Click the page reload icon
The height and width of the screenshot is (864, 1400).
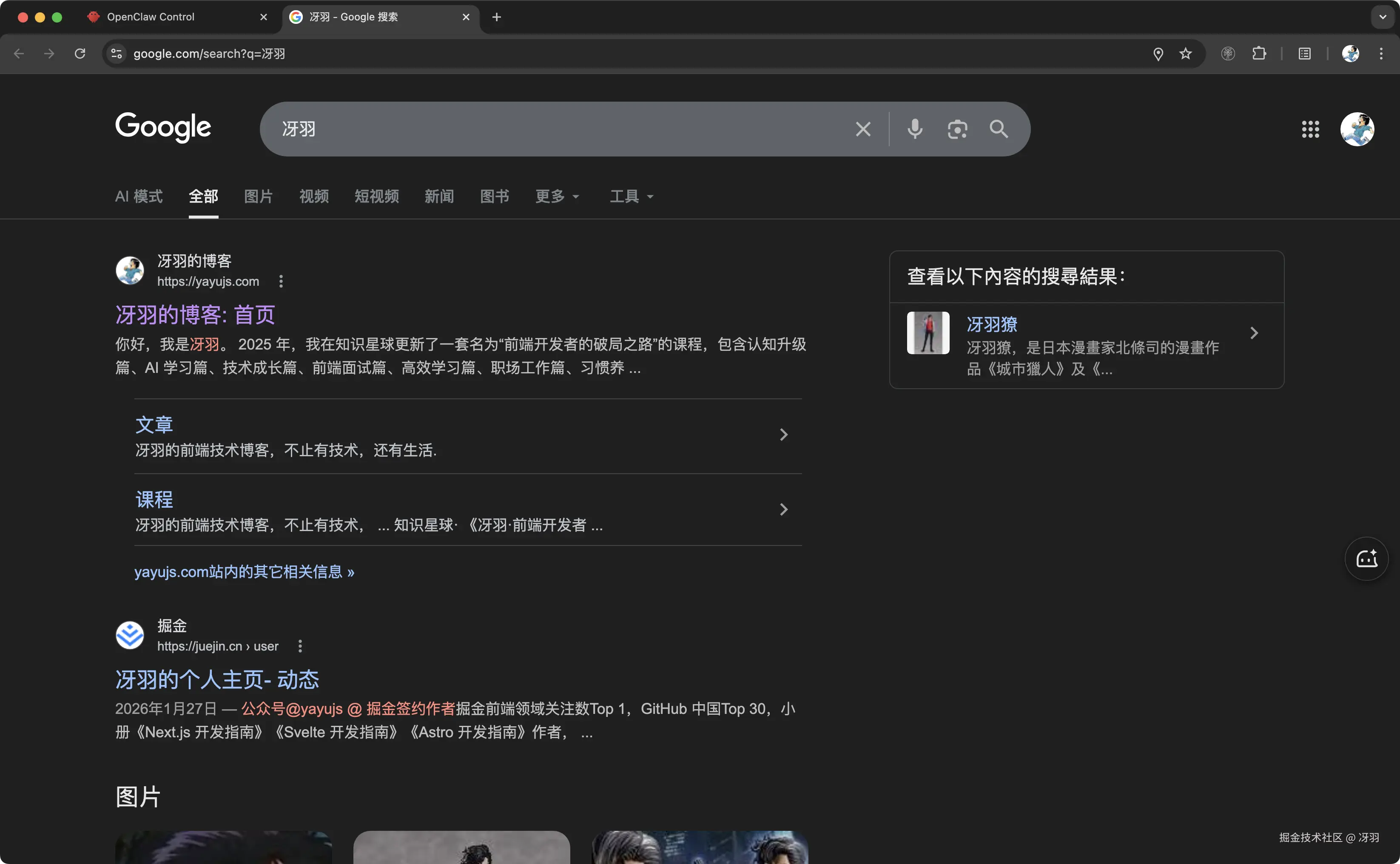(x=80, y=53)
